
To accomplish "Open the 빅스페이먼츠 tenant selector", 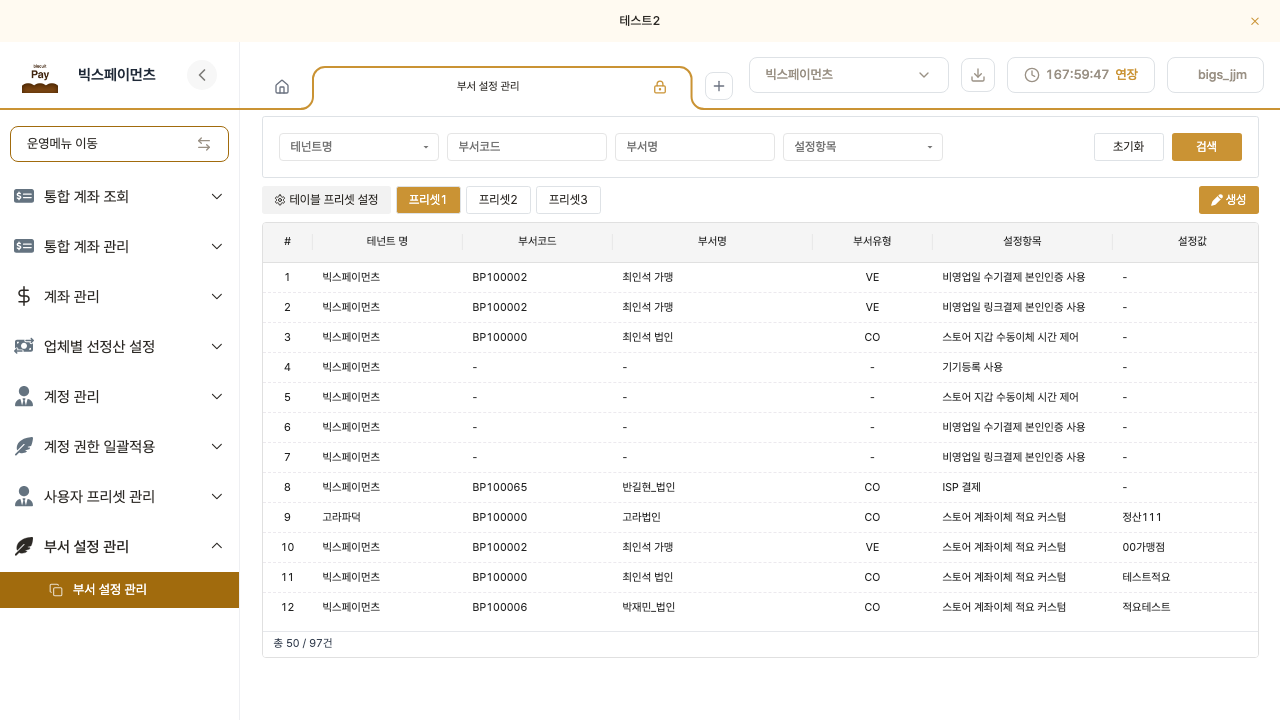I will click(x=848, y=75).
